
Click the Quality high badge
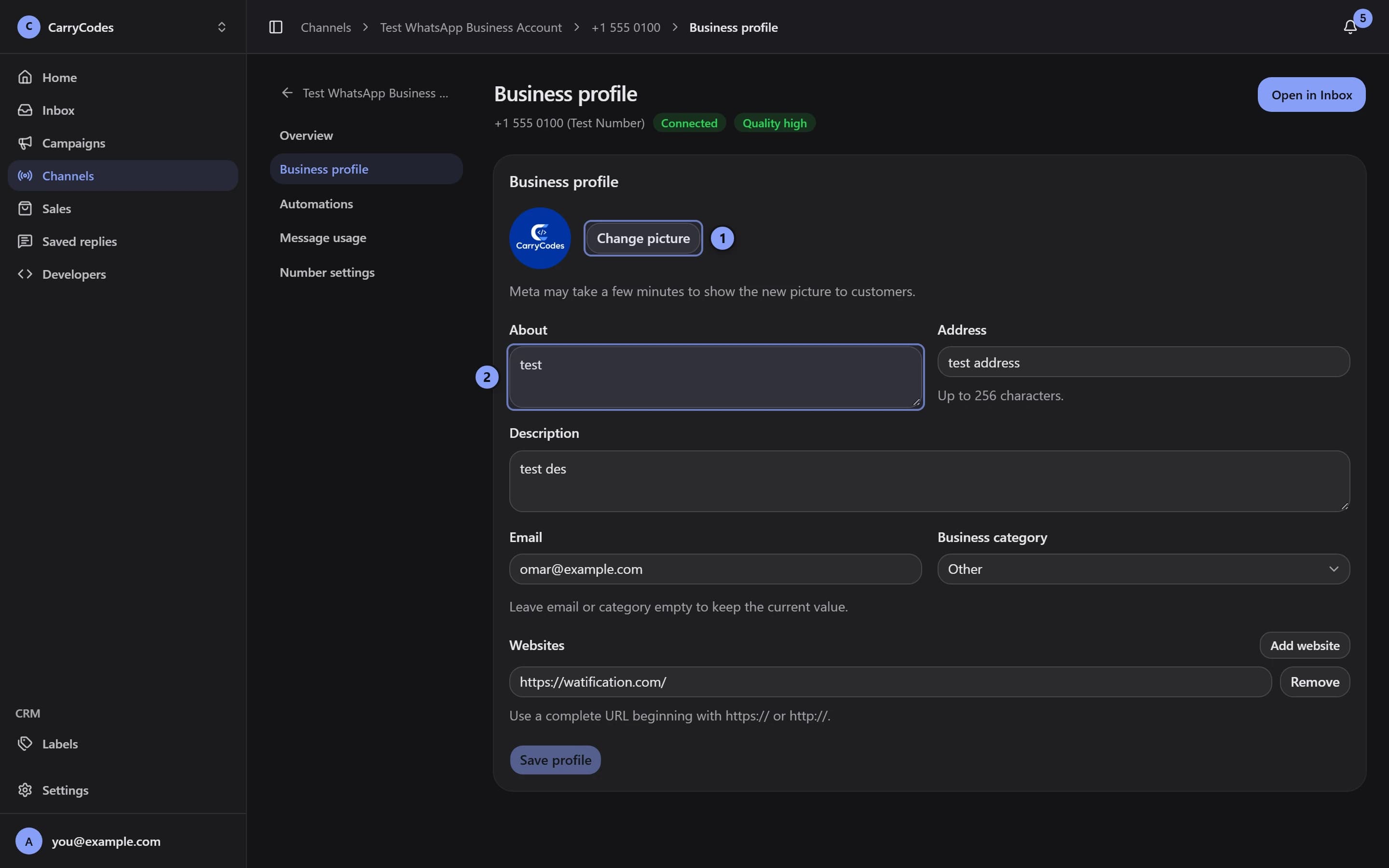[x=774, y=123]
